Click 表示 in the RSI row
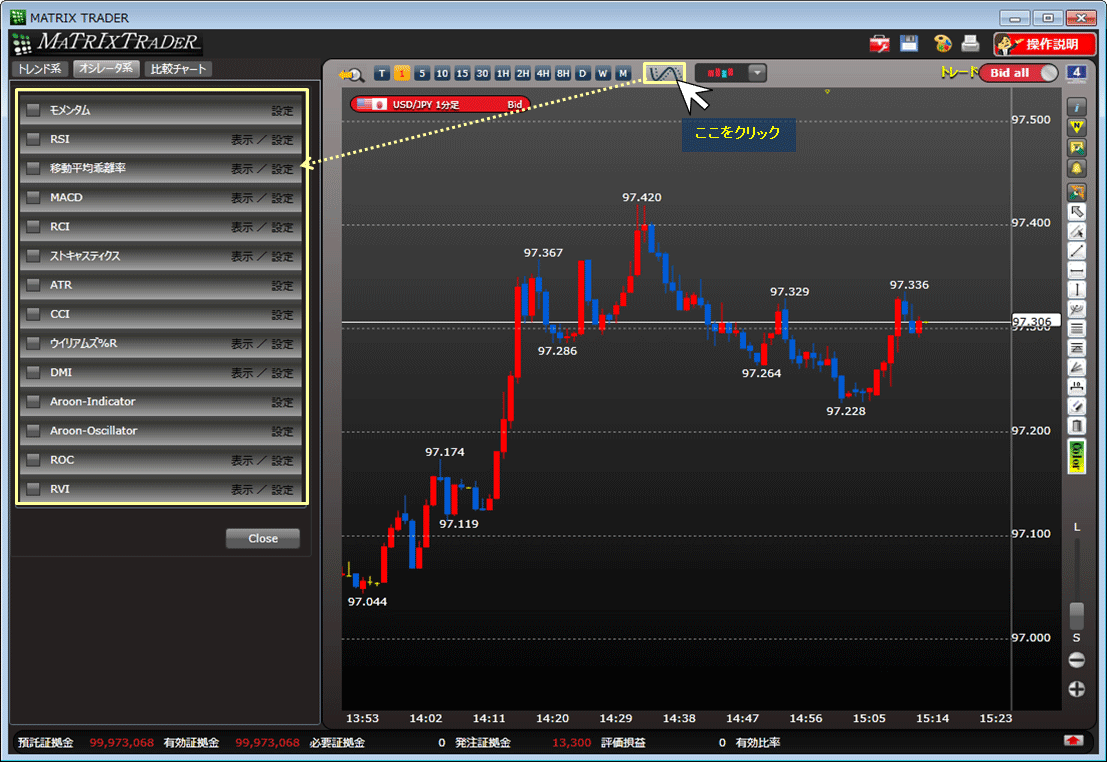The height and width of the screenshot is (762, 1107). pyautogui.click(x=241, y=140)
